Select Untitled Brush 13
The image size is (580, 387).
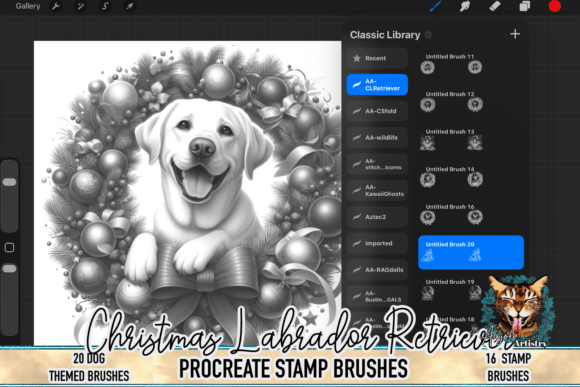[471, 139]
